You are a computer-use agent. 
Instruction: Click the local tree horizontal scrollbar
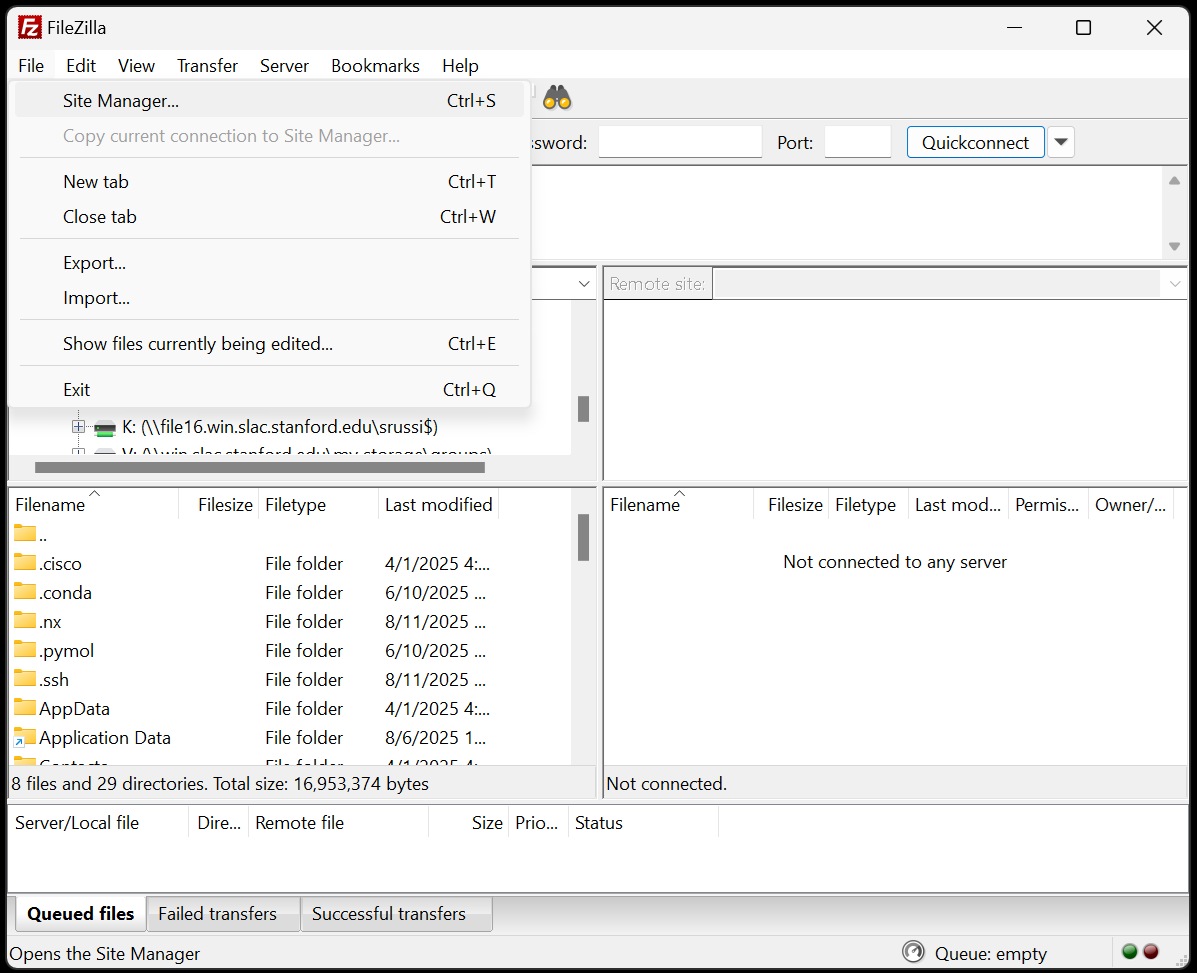coord(260,467)
